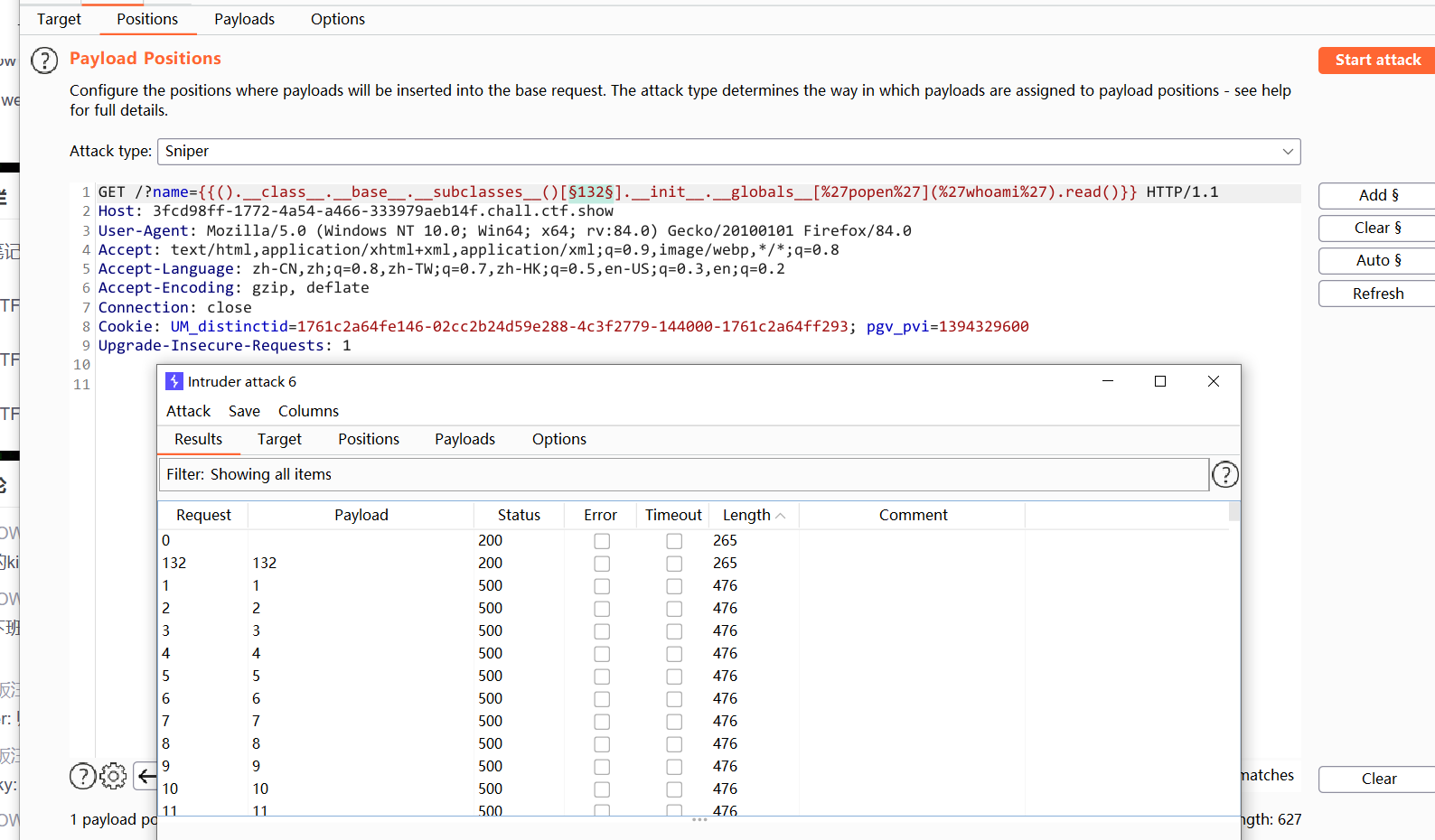Close the Intruder attack 6 window
Image resolution: width=1435 pixels, height=840 pixels.
coord(1214,381)
